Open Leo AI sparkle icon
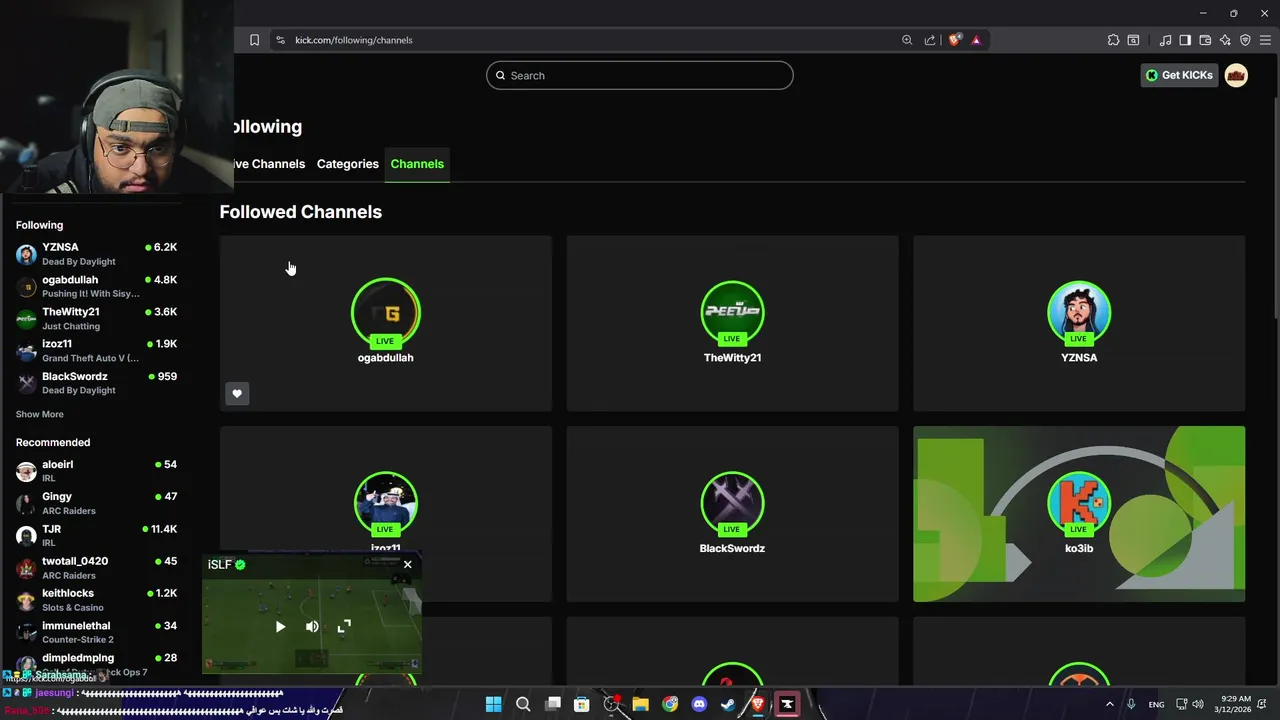Screen dimensions: 1280x720 click(x=1225, y=40)
